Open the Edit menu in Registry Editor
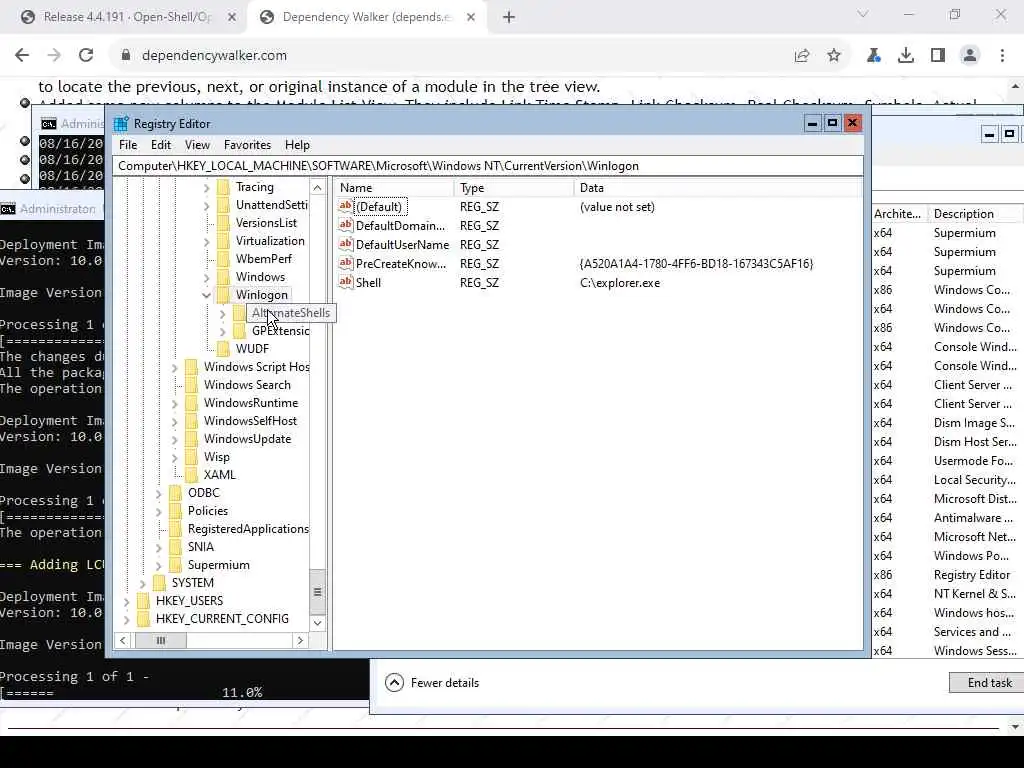Screen dimensions: 1024x768 coord(161,145)
